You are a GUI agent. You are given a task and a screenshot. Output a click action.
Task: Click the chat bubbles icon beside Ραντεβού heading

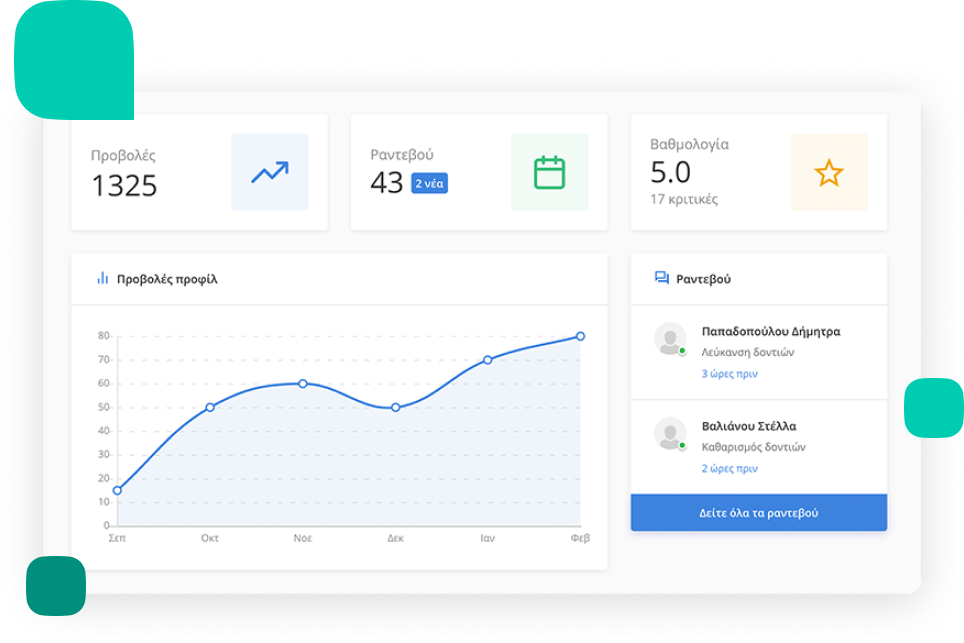tap(662, 278)
